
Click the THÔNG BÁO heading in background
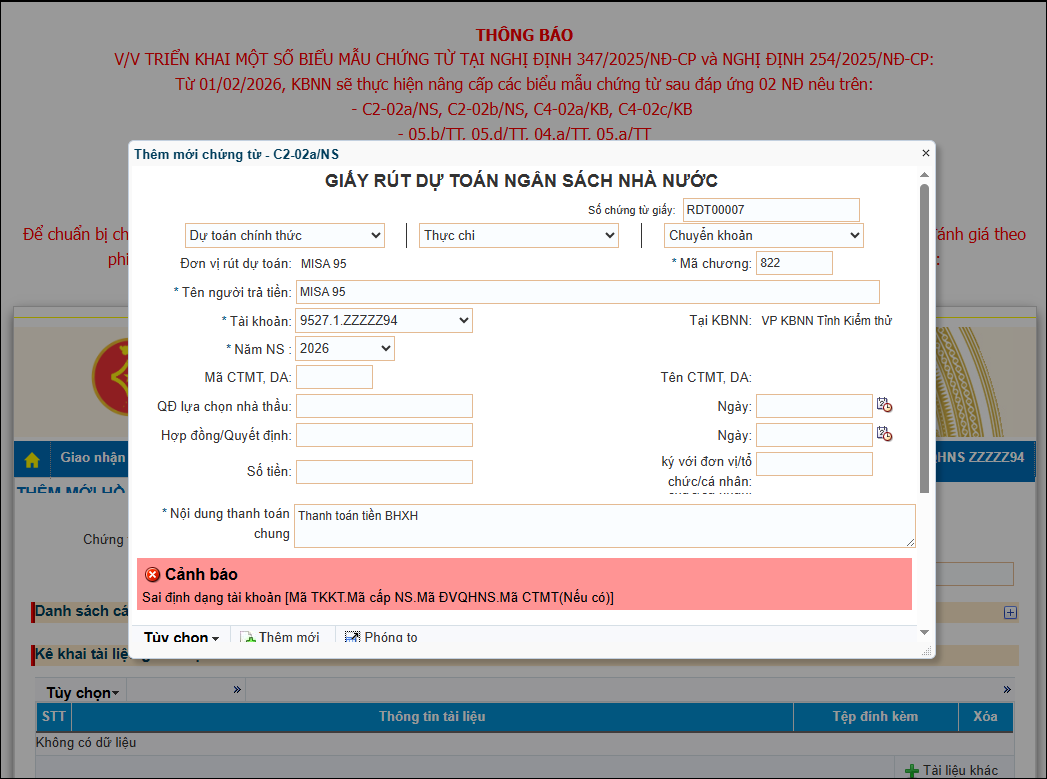click(524, 35)
